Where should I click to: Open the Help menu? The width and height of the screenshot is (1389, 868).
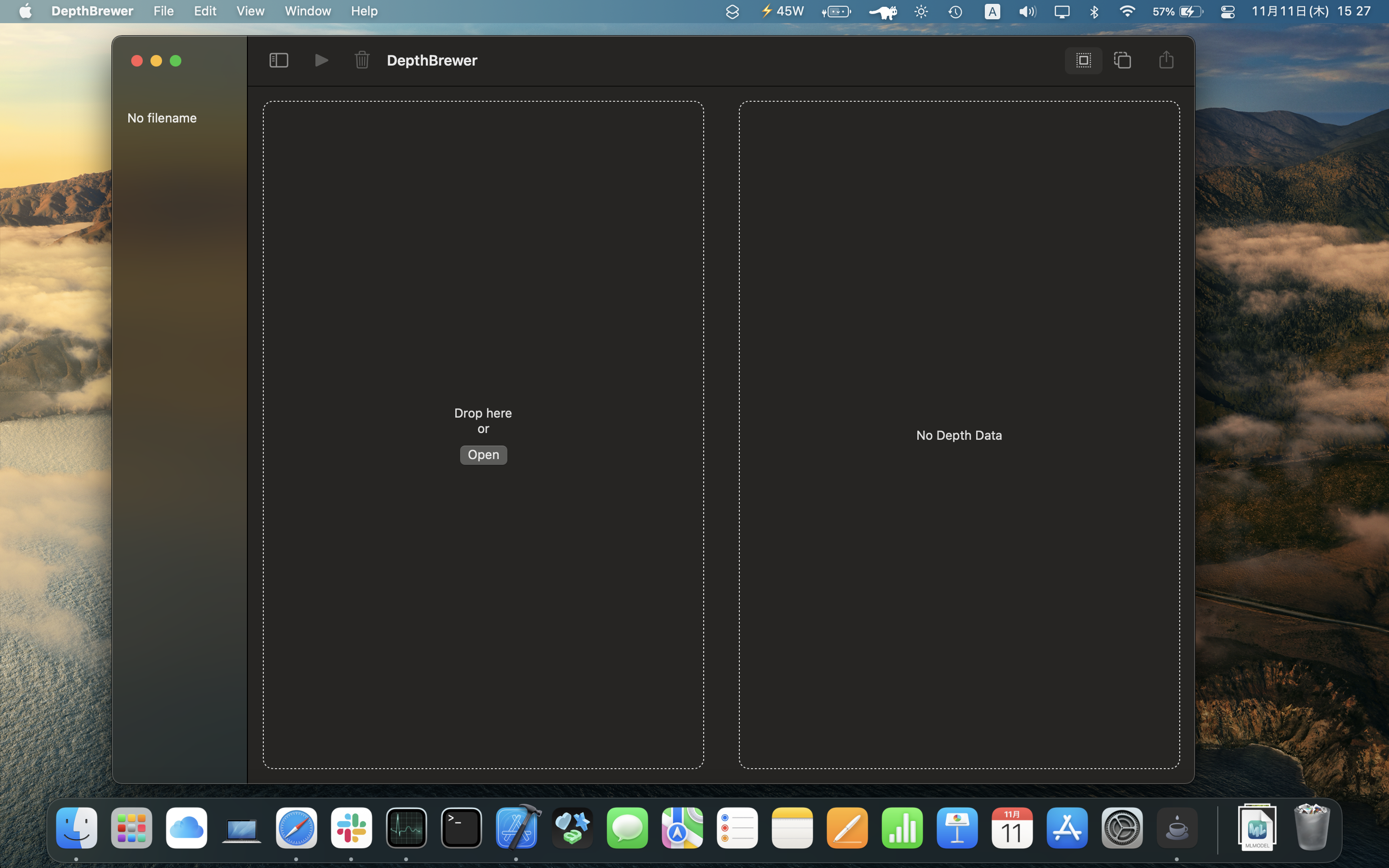[x=364, y=11]
